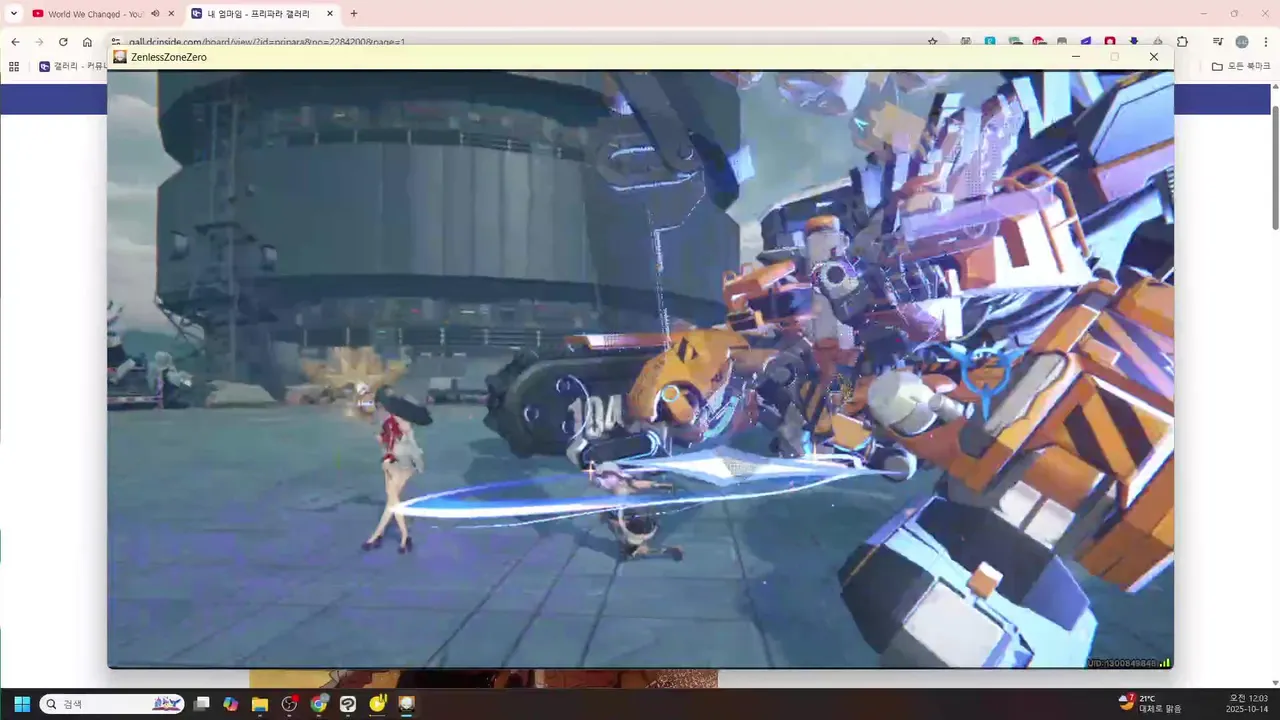Open the Chrome apps grid shortcut
The height and width of the screenshot is (720, 1280).
coord(14,66)
